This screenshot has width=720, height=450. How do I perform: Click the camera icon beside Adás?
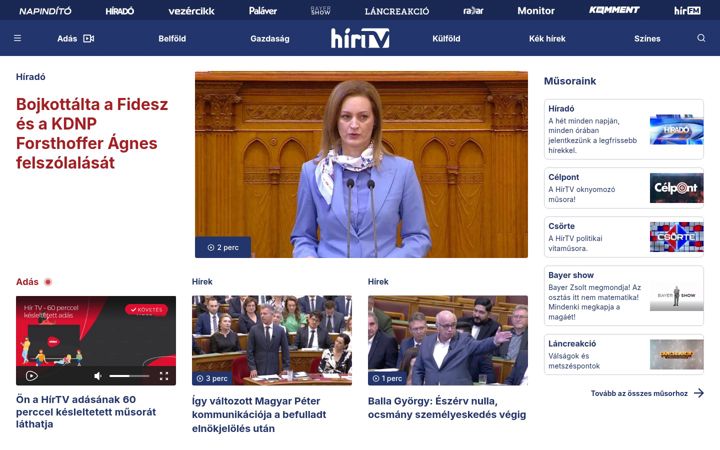pyautogui.click(x=89, y=39)
